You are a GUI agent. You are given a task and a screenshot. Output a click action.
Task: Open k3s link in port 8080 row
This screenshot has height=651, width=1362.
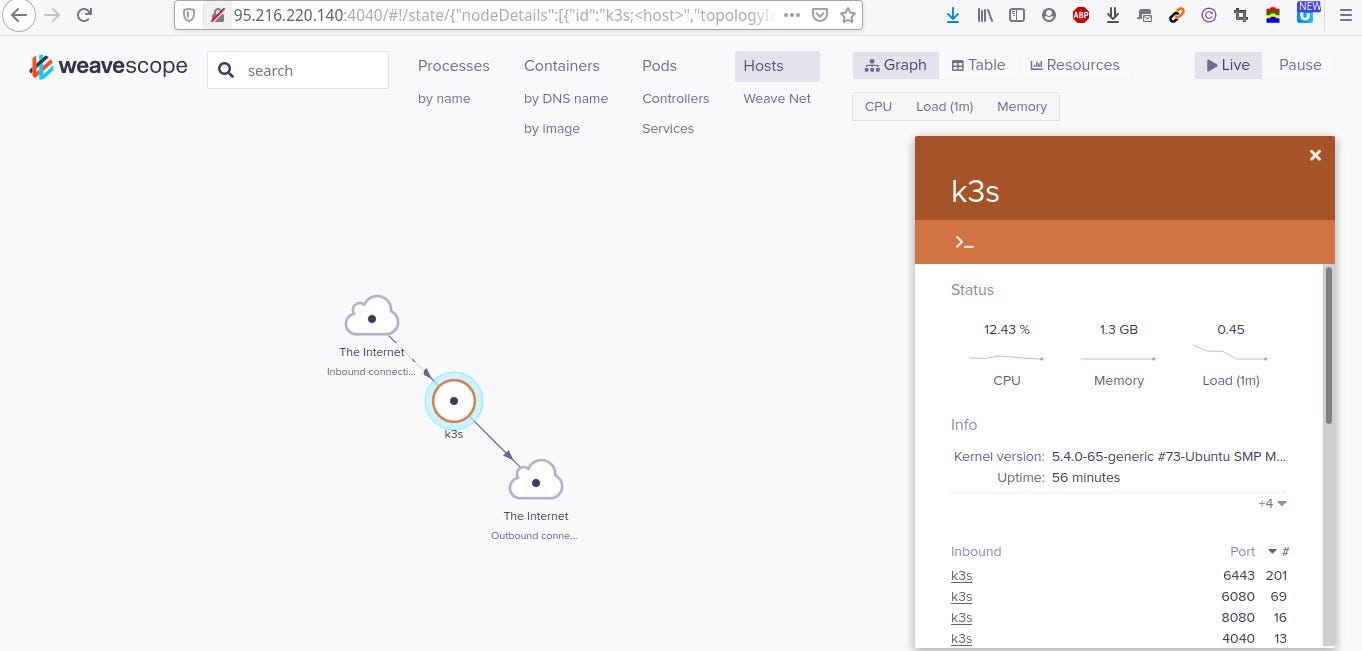[961, 617]
